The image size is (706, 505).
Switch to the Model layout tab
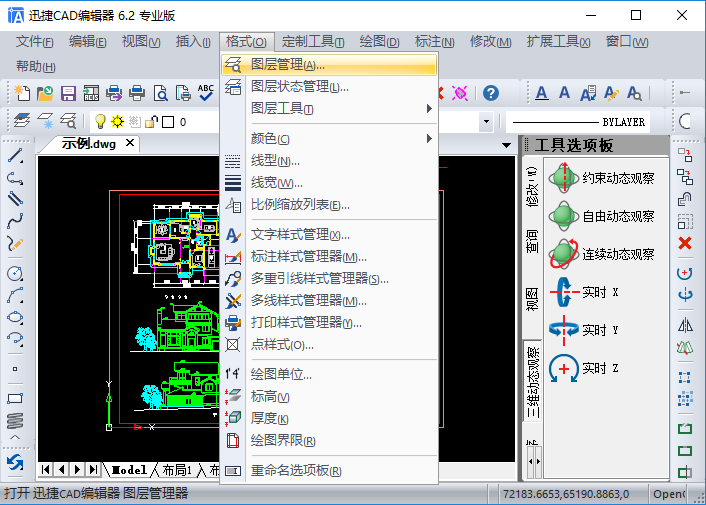129,470
